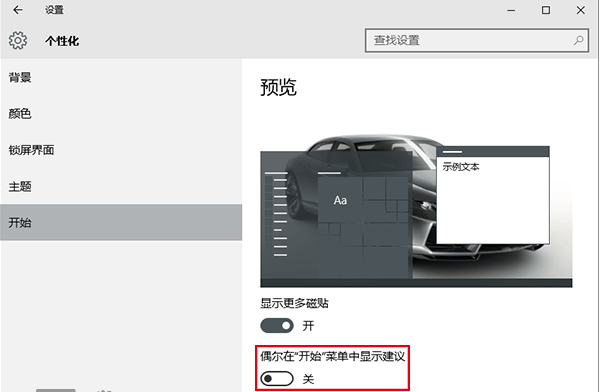Open the 背景 section

click(121, 78)
